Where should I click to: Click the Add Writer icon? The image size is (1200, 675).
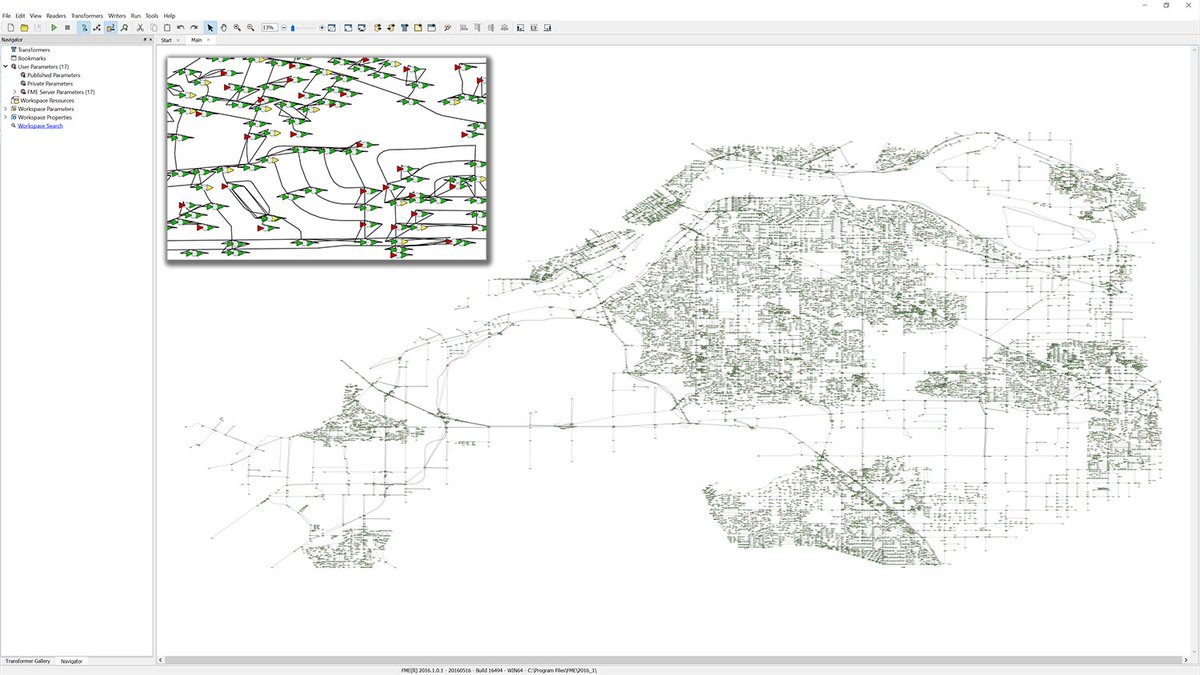(x=391, y=27)
